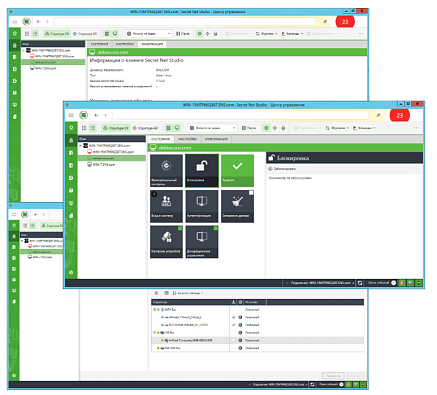The width and height of the screenshot is (437, 395).
Task: Open Команды dropdown in top back window
Action: [292, 34]
